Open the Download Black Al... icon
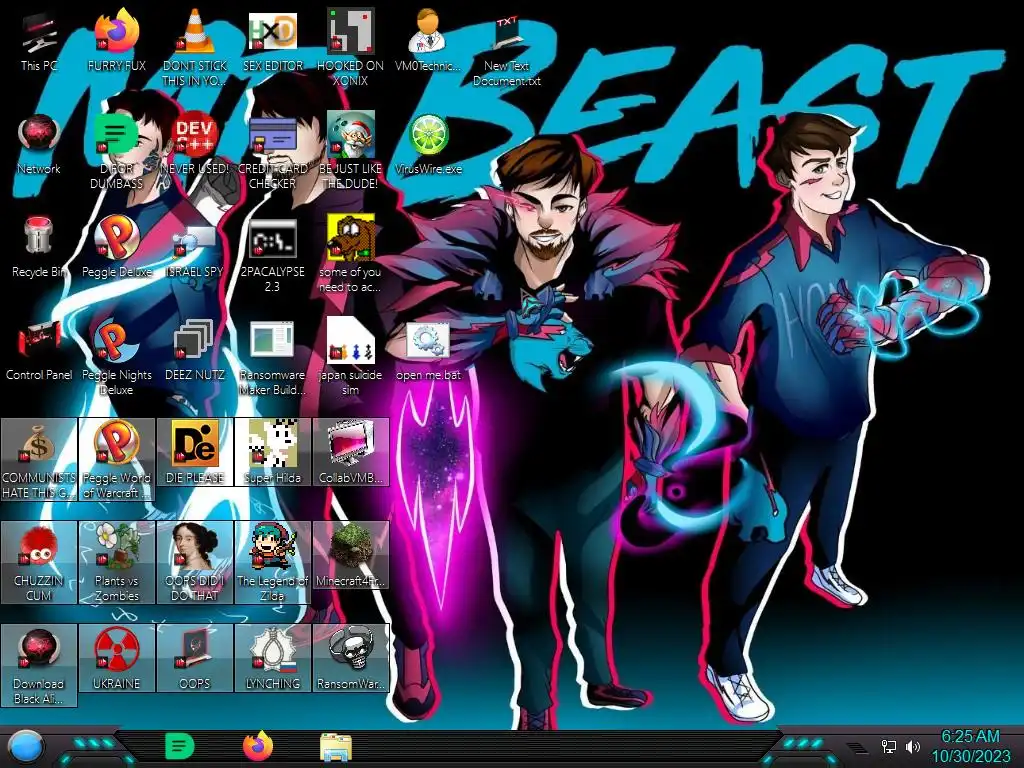 (39, 665)
